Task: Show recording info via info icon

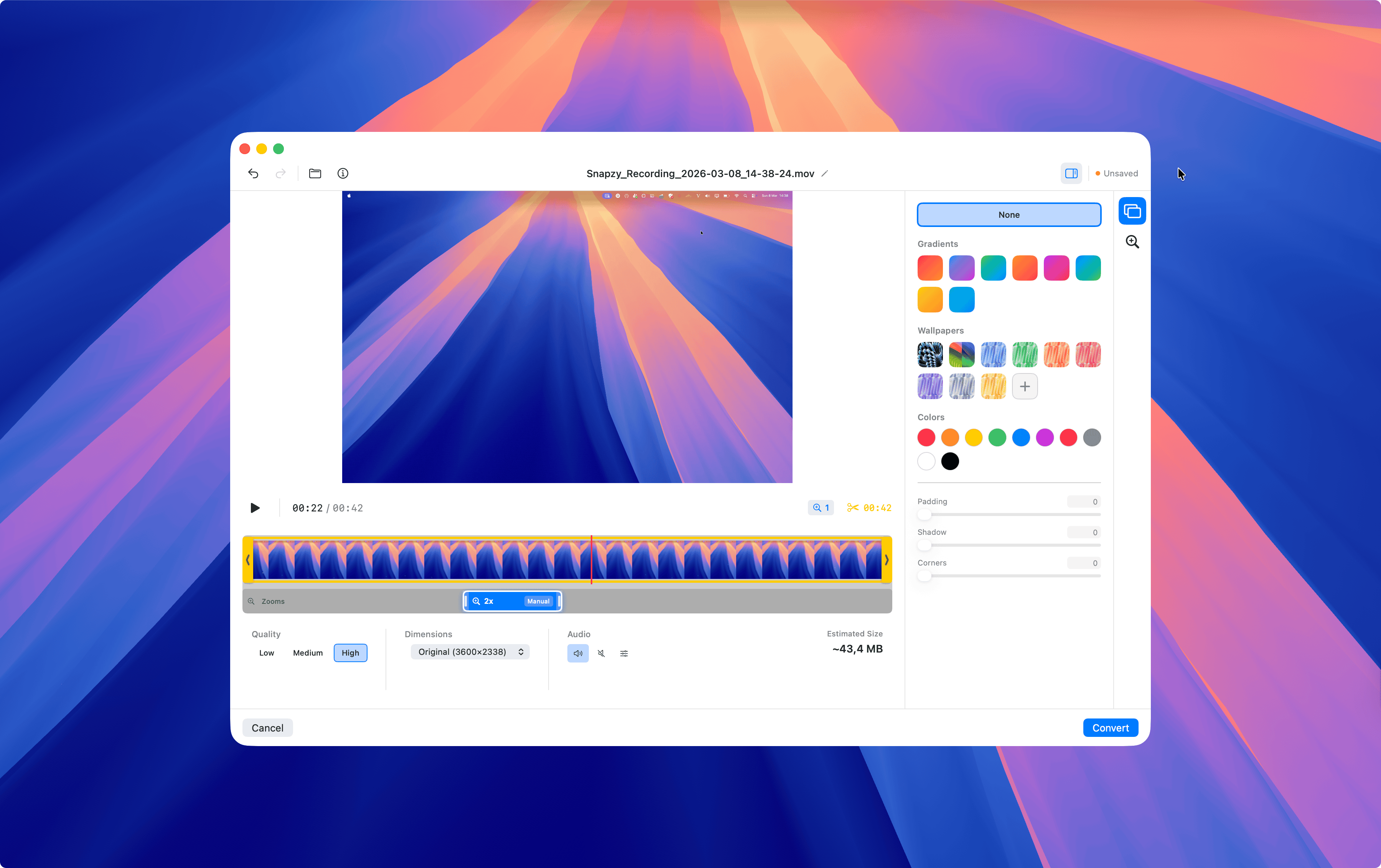Action: click(343, 173)
